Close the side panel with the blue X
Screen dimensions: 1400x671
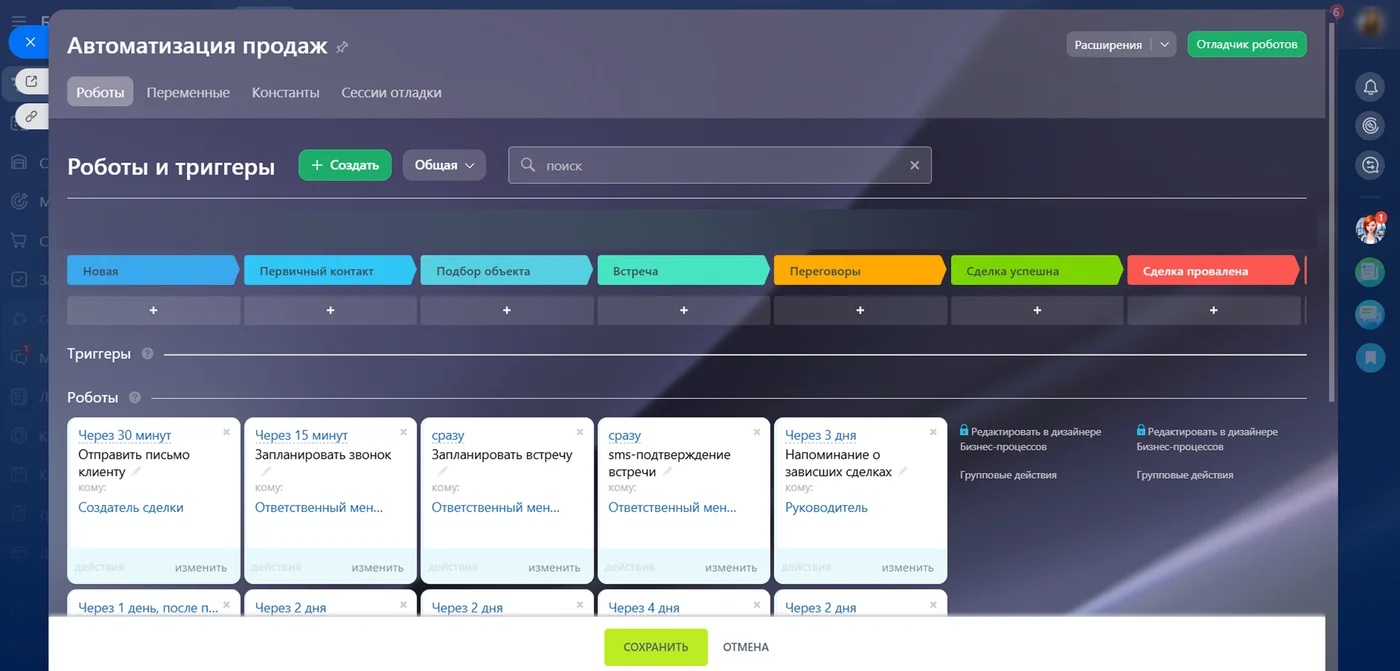click(x=31, y=42)
